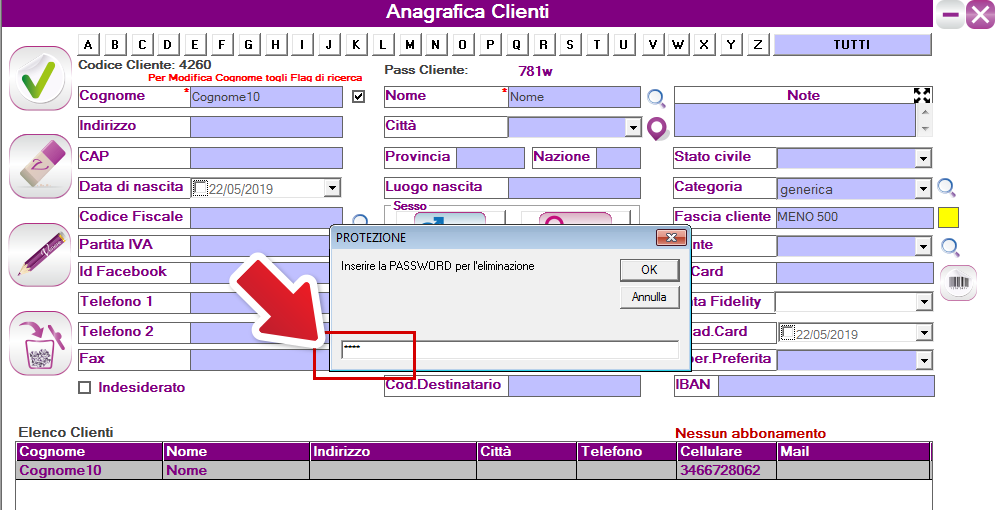The width and height of the screenshot is (1001, 510).
Task: Toggle the Data di nascita date checkbox
Action: coord(199,188)
